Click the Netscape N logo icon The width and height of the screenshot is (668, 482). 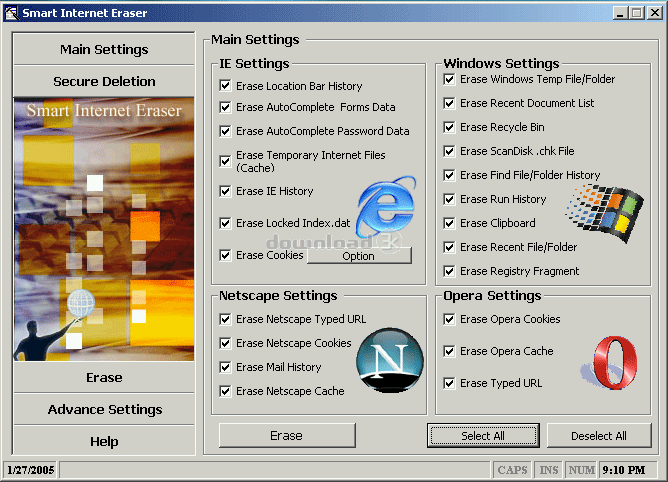(390, 360)
